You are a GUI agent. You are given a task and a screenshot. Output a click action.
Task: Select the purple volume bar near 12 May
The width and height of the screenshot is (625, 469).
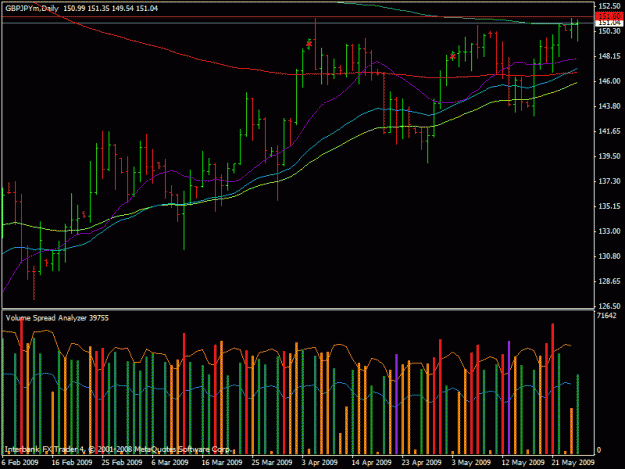click(x=509, y=397)
